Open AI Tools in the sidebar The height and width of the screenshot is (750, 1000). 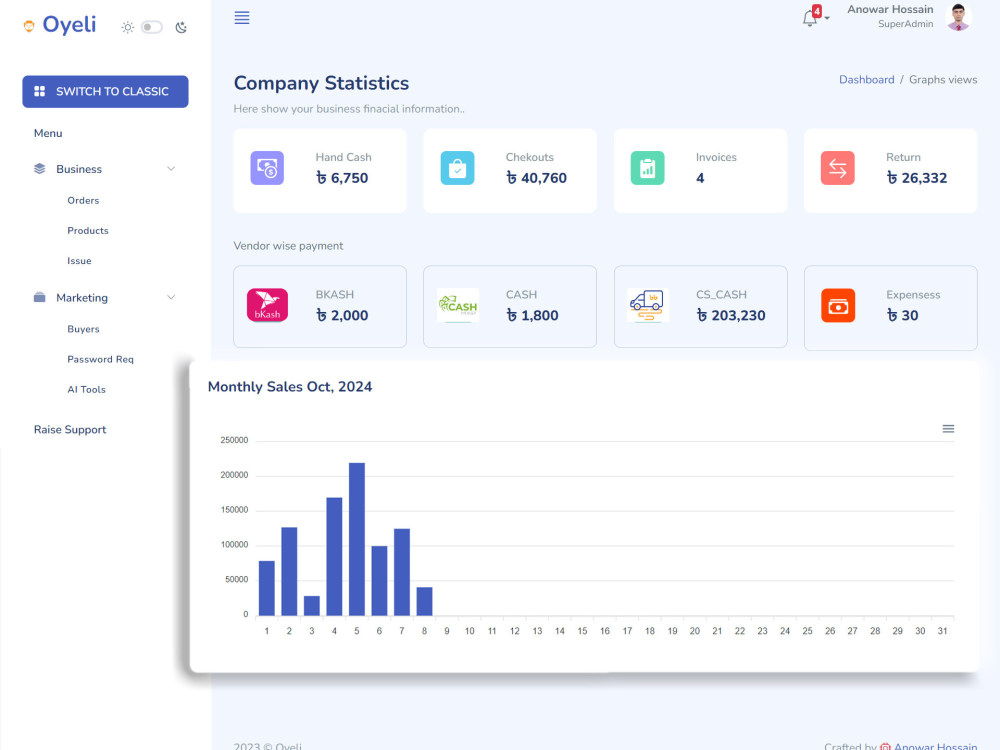click(x=87, y=390)
